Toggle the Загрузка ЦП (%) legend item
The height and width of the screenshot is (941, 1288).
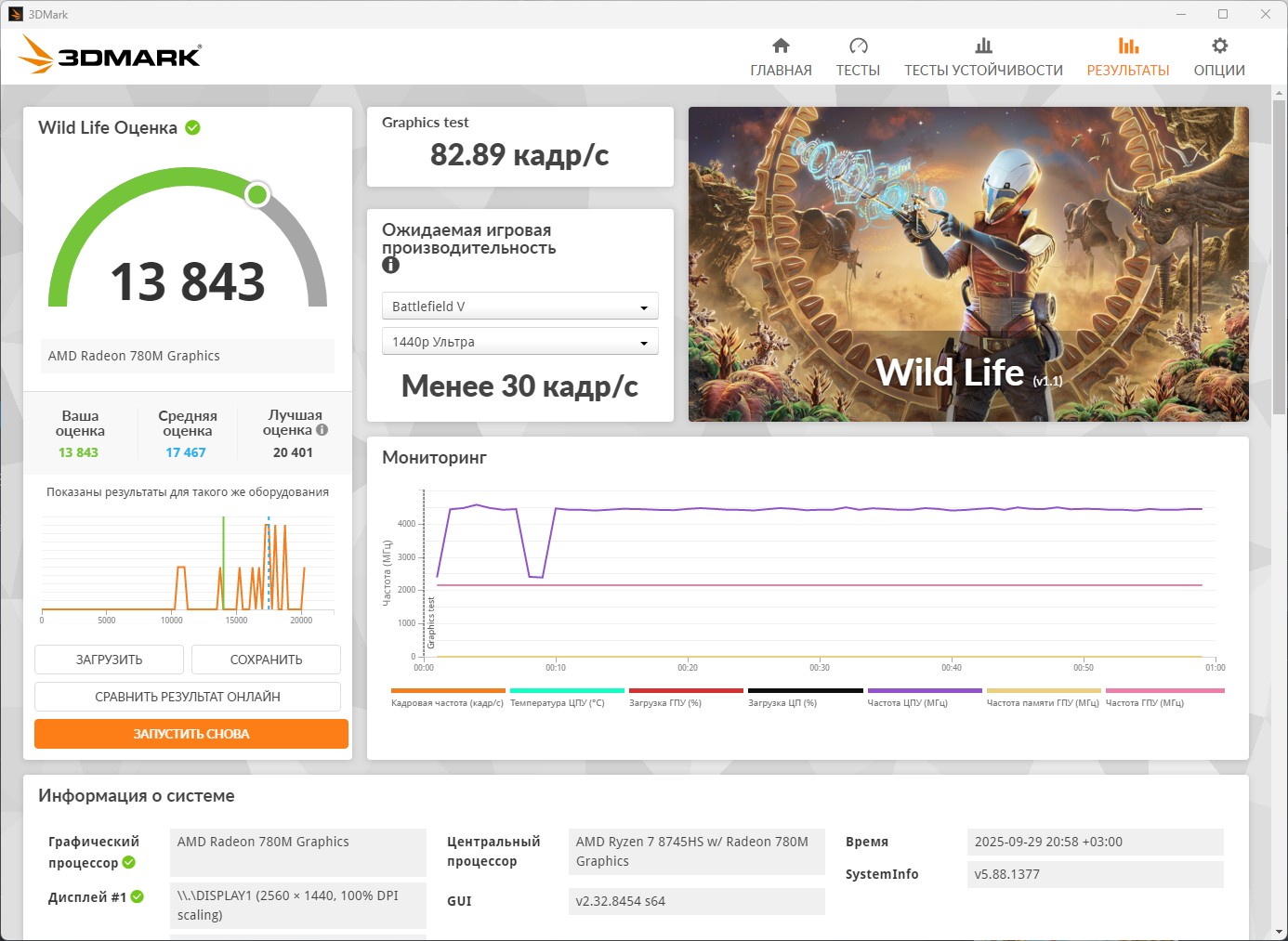(805, 698)
